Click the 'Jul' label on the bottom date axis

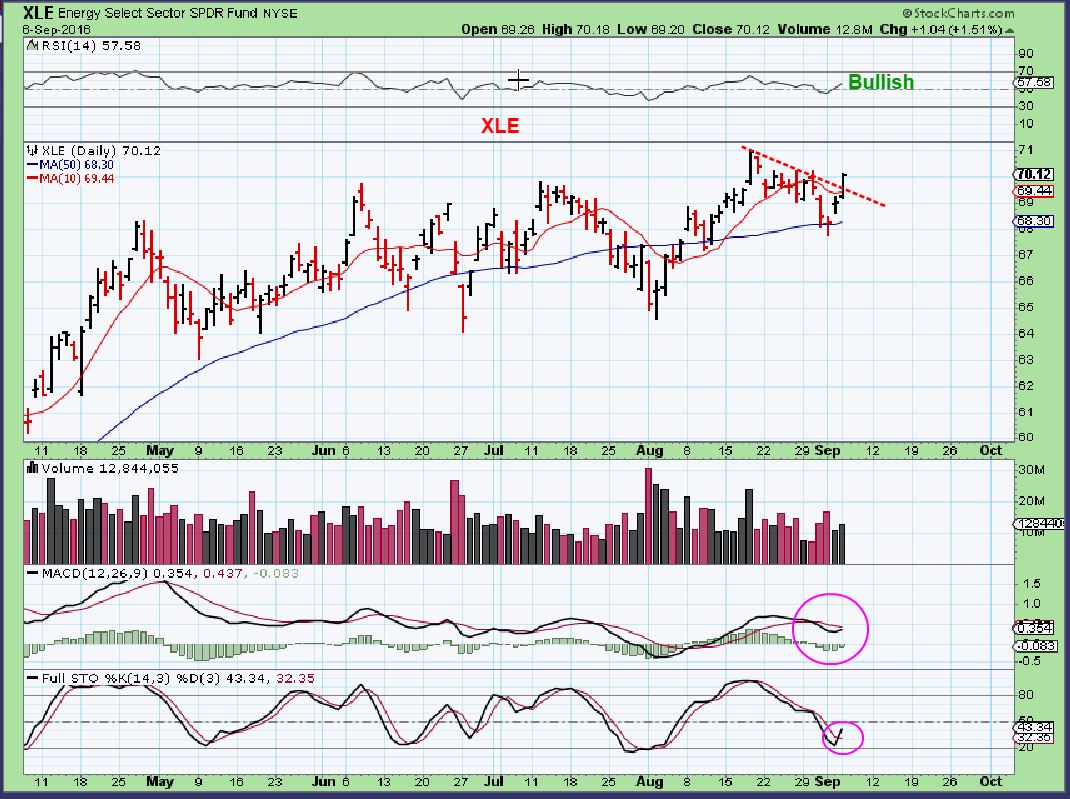click(x=493, y=781)
